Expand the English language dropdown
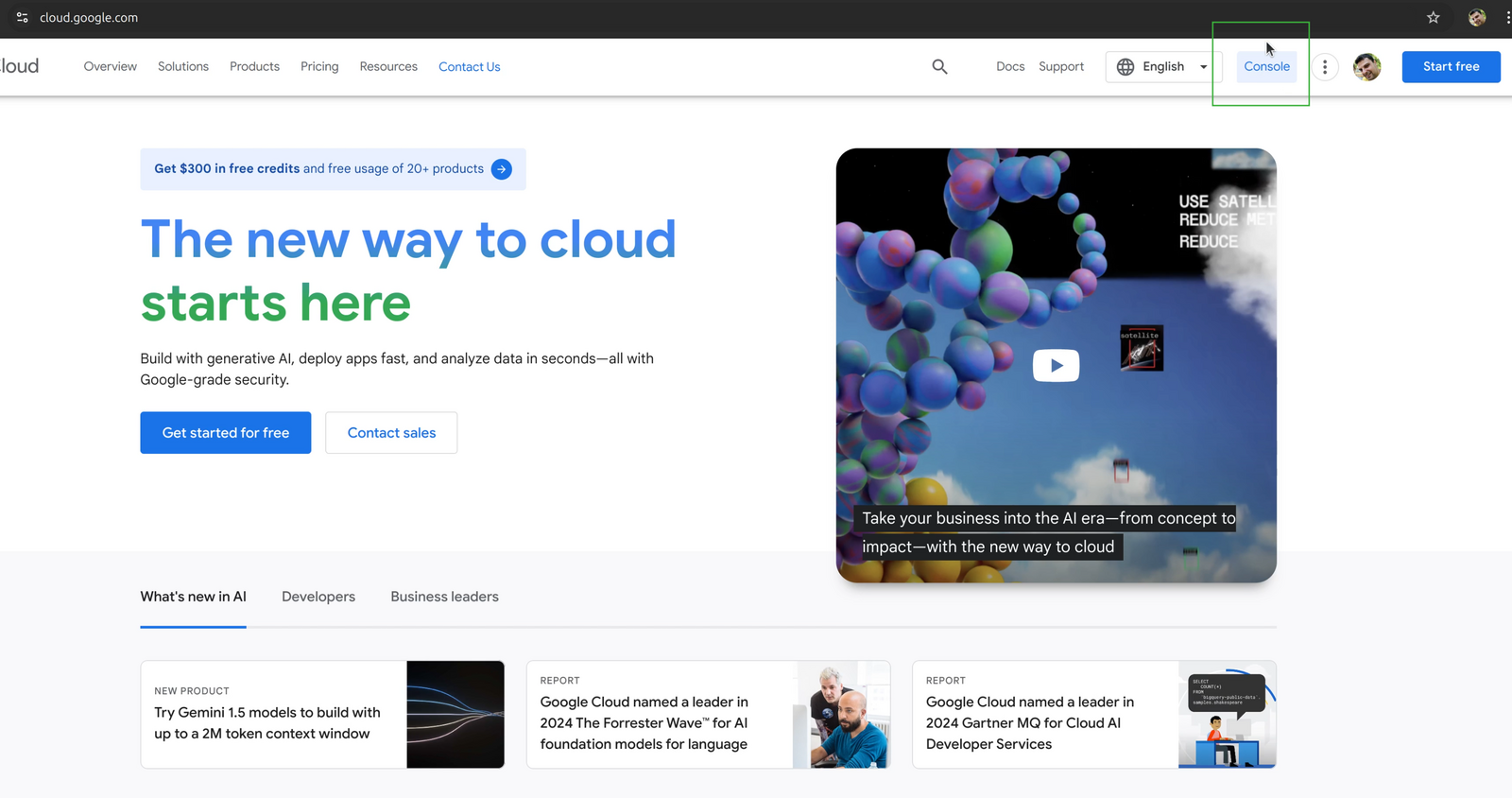 [x=1203, y=67]
